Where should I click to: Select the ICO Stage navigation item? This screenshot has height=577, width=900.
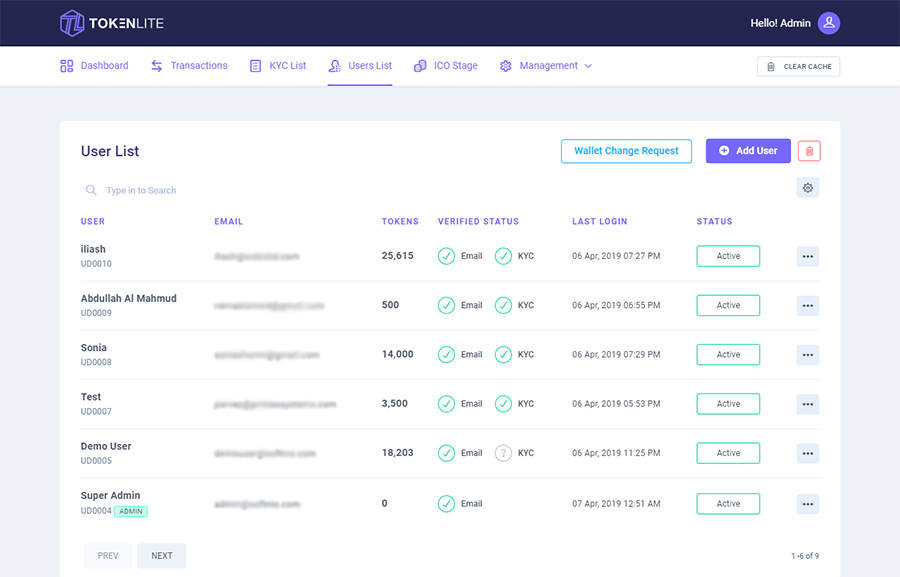click(x=445, y=65)
